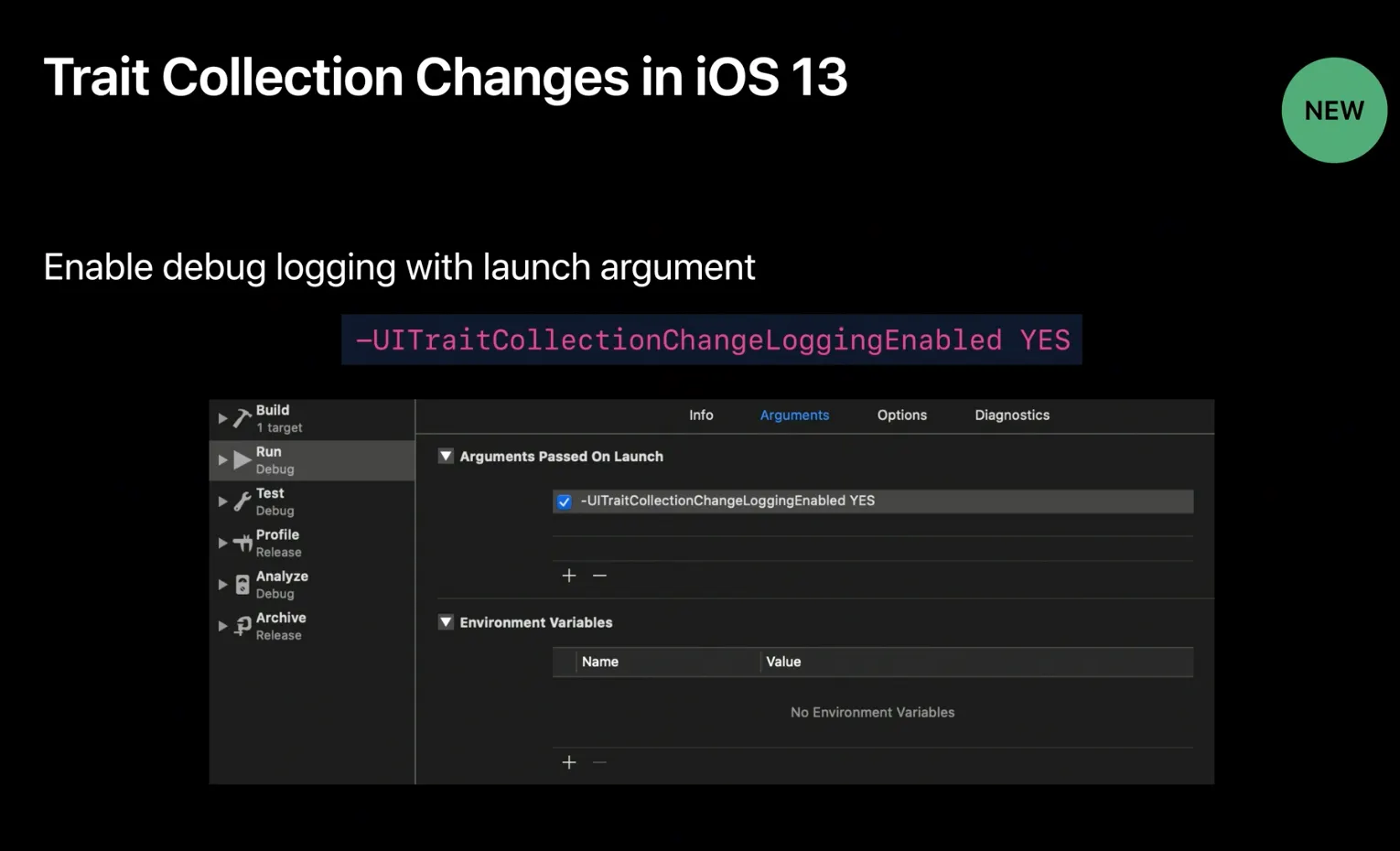Collapse the Environment Variables section

point(446,622)
